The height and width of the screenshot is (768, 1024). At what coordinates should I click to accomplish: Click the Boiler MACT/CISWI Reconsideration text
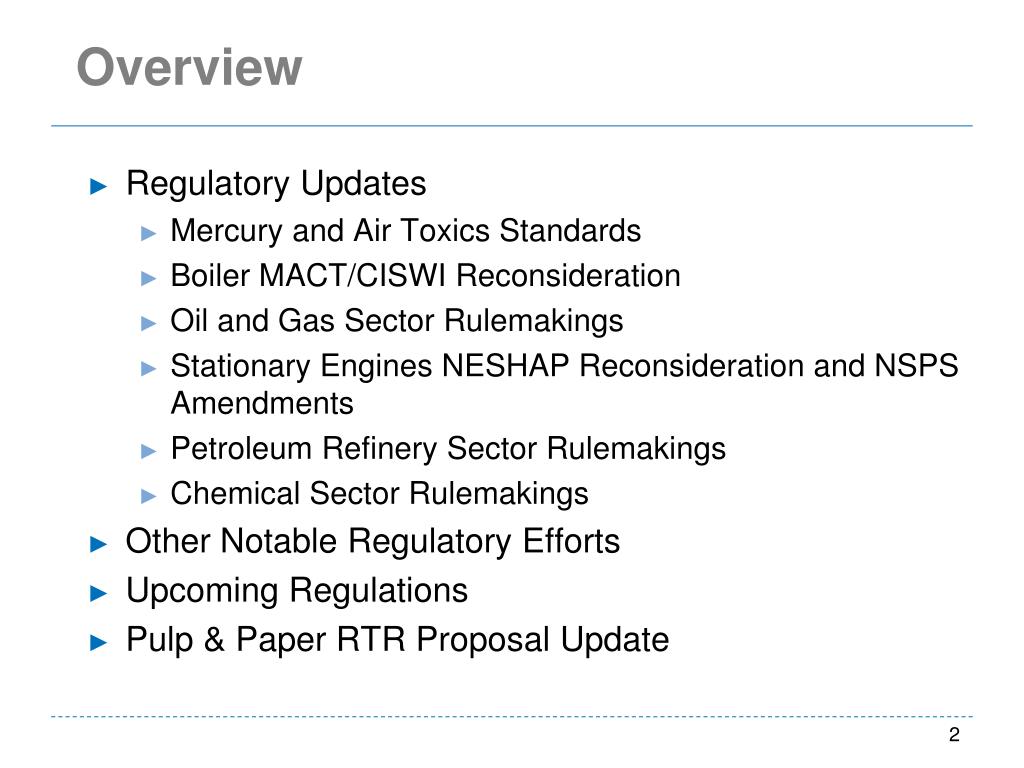[x=425, y=276]
